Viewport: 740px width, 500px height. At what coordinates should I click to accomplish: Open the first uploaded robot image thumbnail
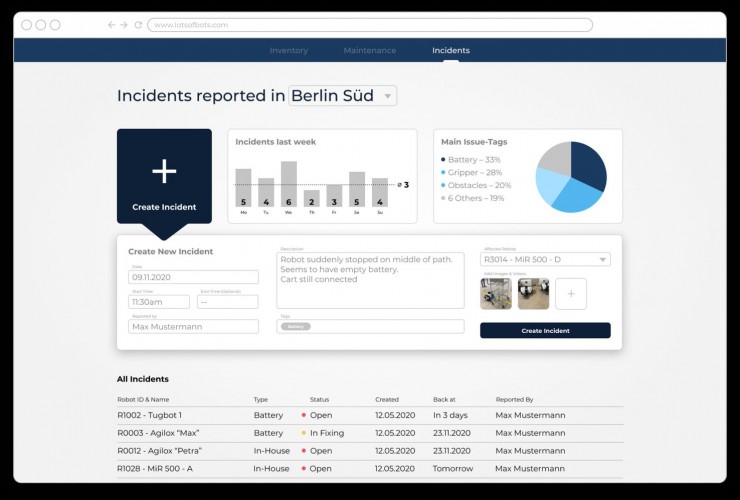[496, 294]
